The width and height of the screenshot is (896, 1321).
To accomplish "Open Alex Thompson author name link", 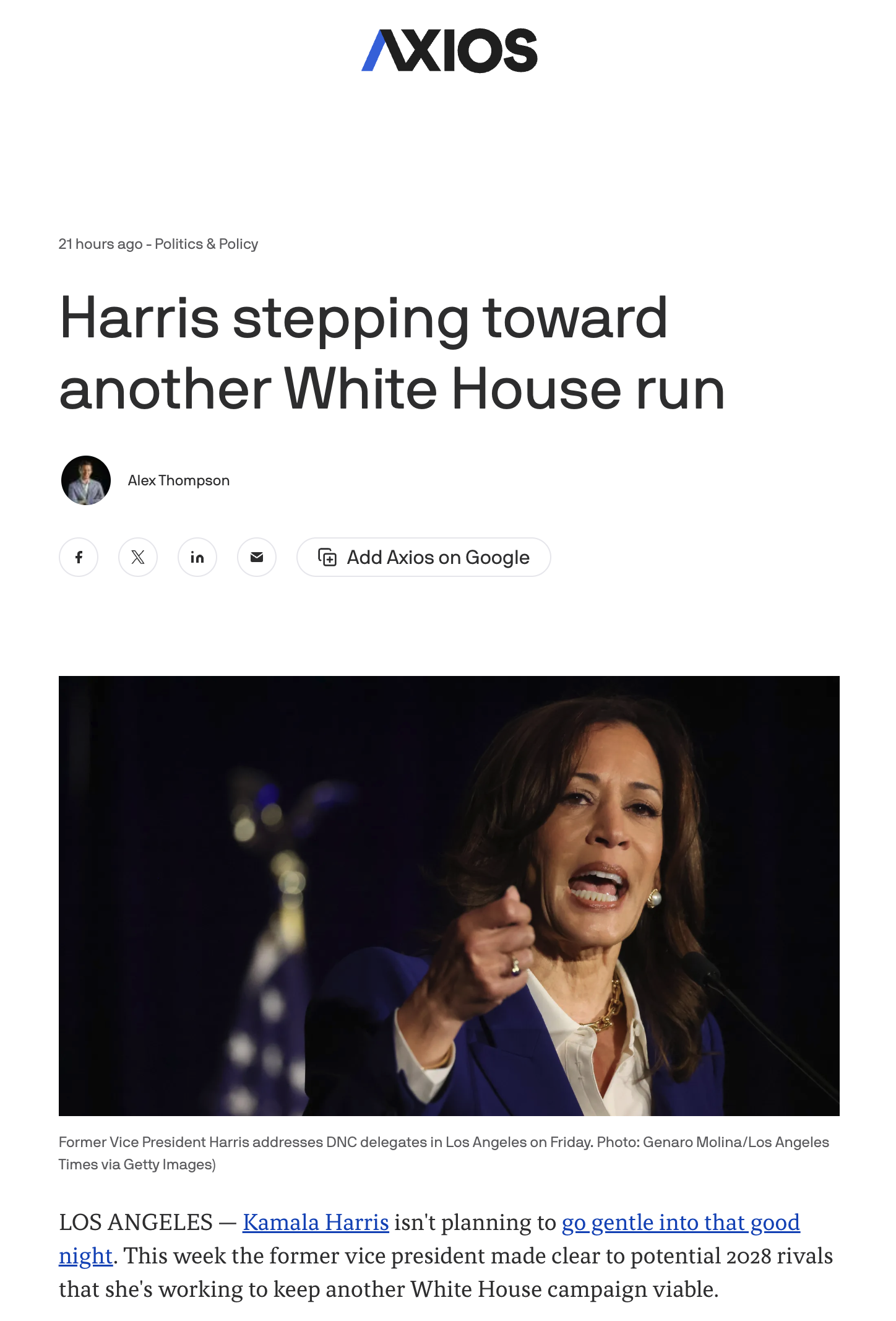I will point(179,480).
